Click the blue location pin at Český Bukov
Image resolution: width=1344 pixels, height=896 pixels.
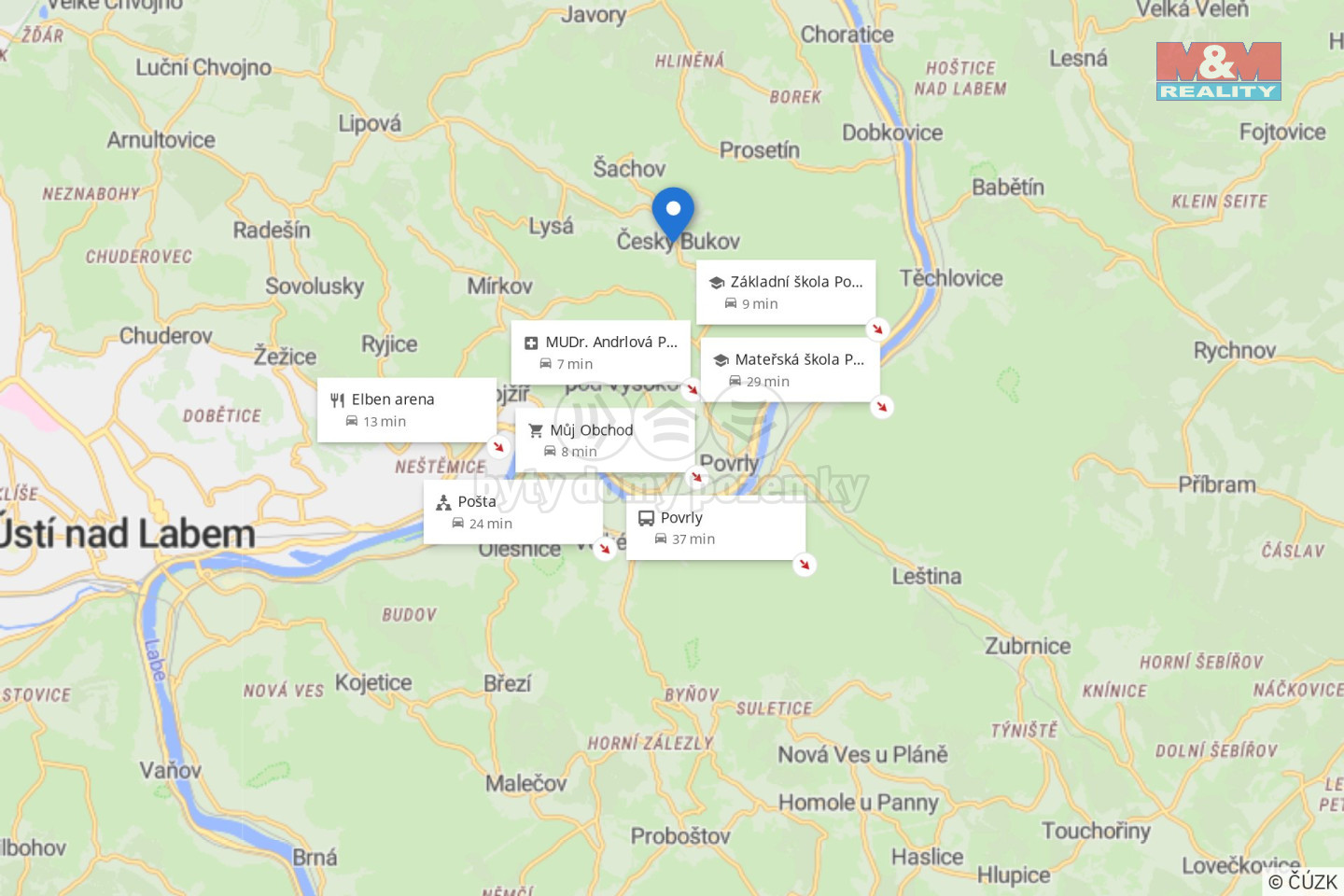click(673, 217)
